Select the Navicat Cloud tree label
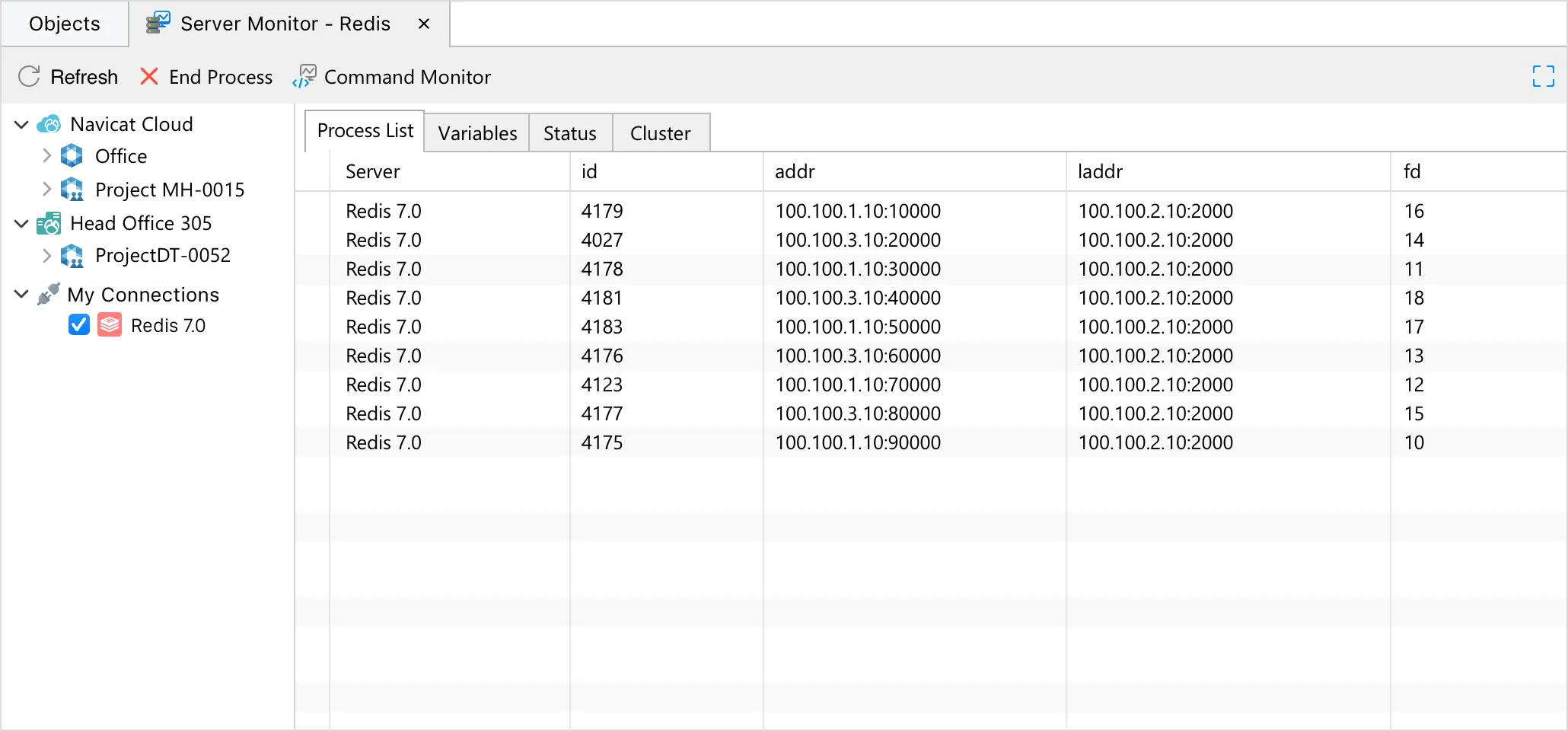Image resolution: width=1568 pixels, height=731 pixels. coord(132,124)
